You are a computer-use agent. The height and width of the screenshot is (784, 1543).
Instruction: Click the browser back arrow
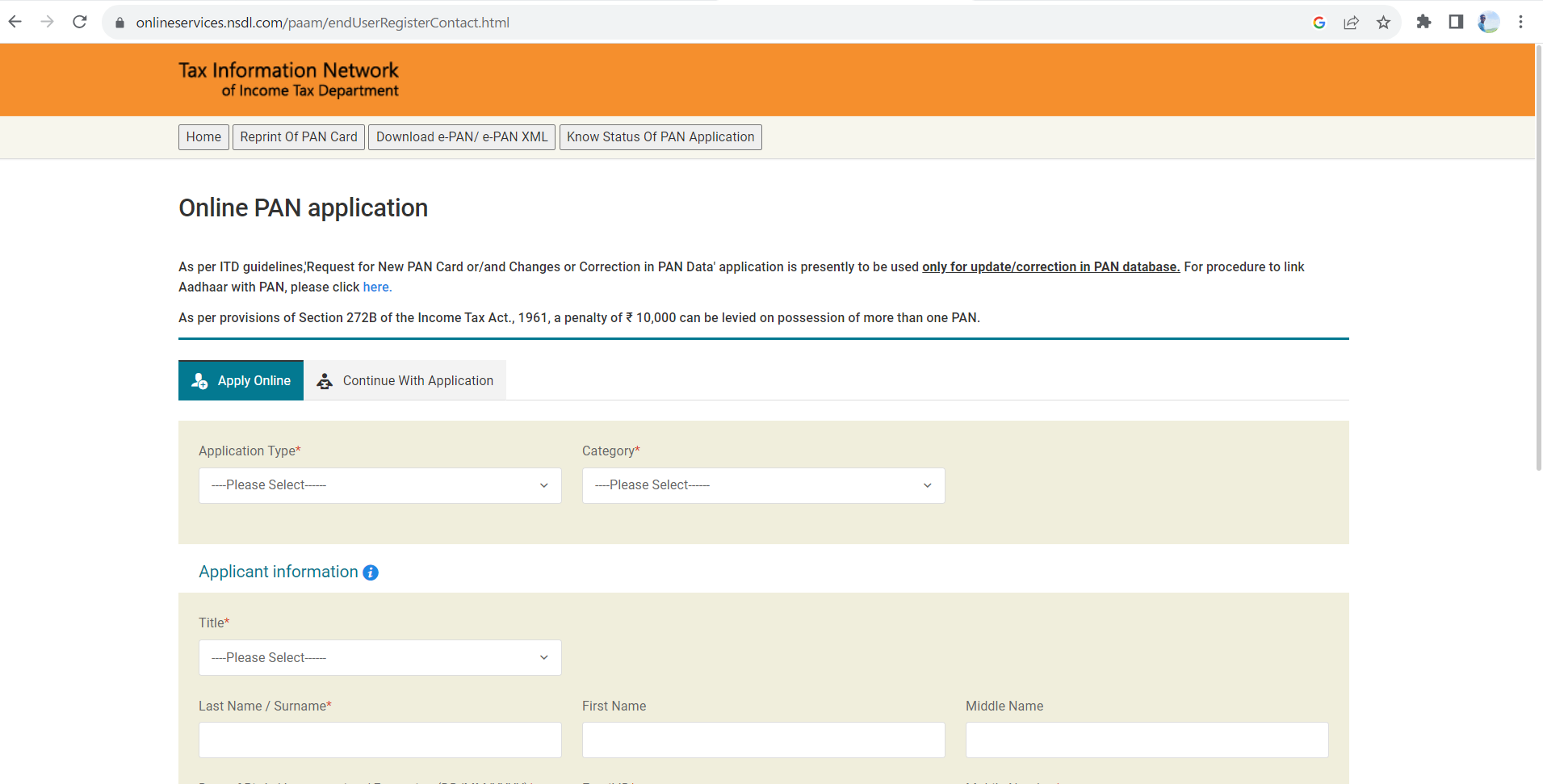(15, 22)
